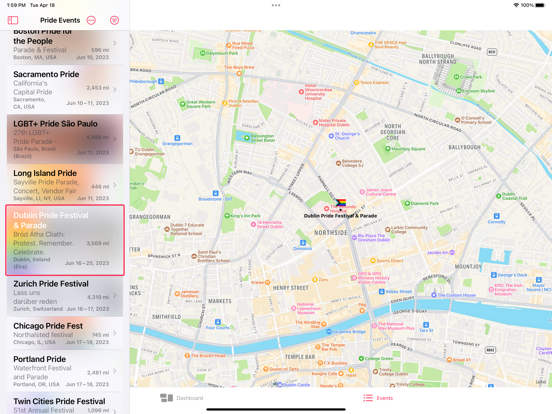The image size is (552, 414).
Task: Click the Custom House marker
Action: point(434,295)
